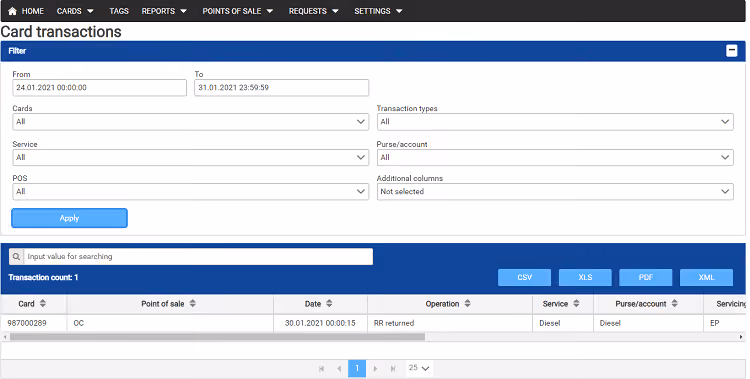Sort by the Operation column arrows
Image resolution: width=750 pixels, height=379 pixels.
(x=467, y=303)
